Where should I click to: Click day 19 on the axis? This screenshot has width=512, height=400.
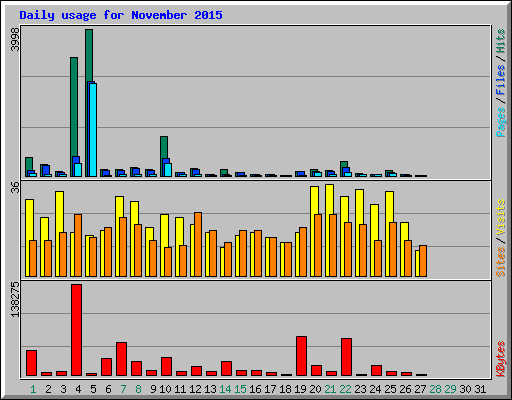(x=300, y=389)
